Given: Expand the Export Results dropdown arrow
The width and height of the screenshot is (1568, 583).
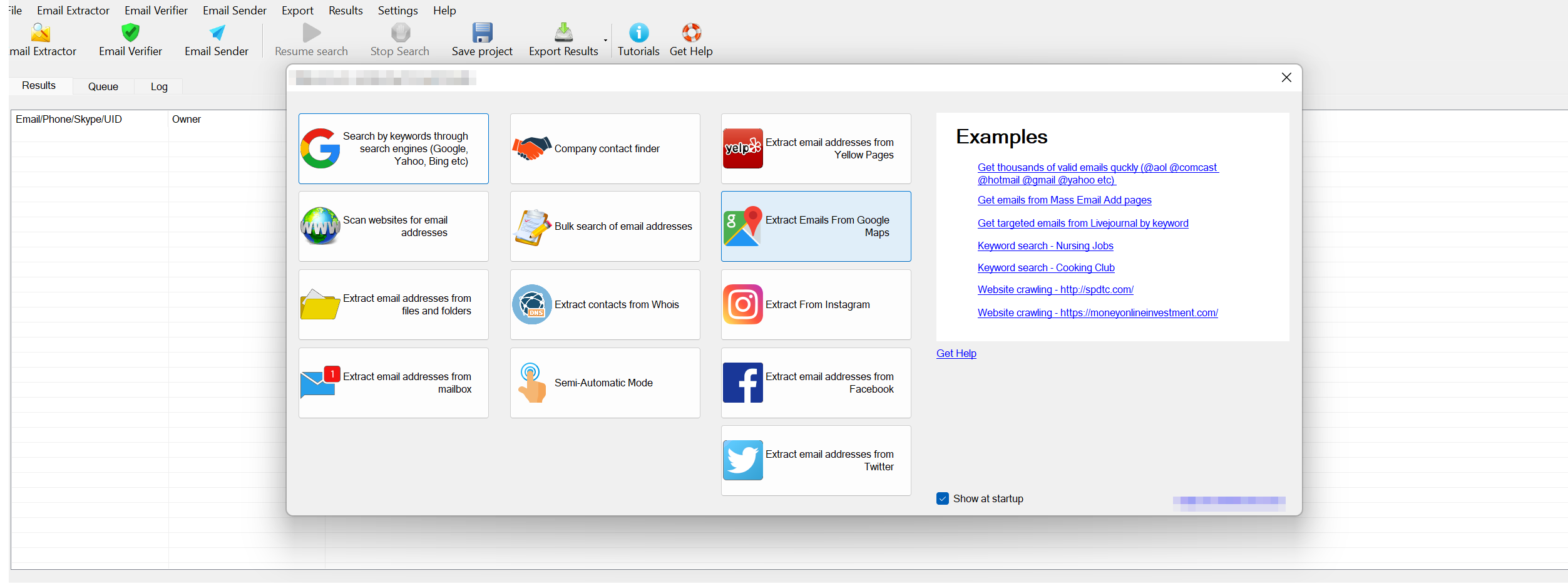Looking at the screenshot, I should 605,41.
